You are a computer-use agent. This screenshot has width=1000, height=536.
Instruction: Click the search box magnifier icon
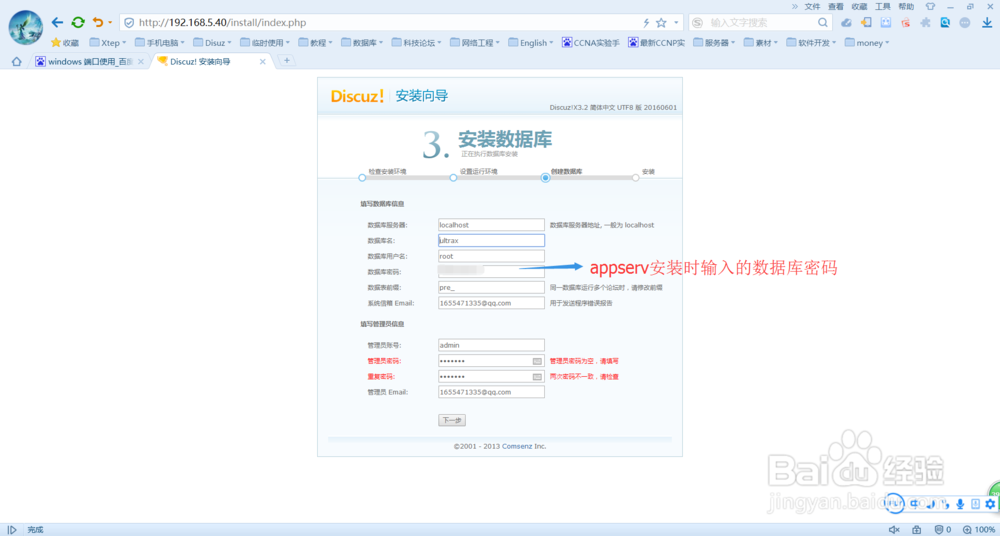click(824, 22)
